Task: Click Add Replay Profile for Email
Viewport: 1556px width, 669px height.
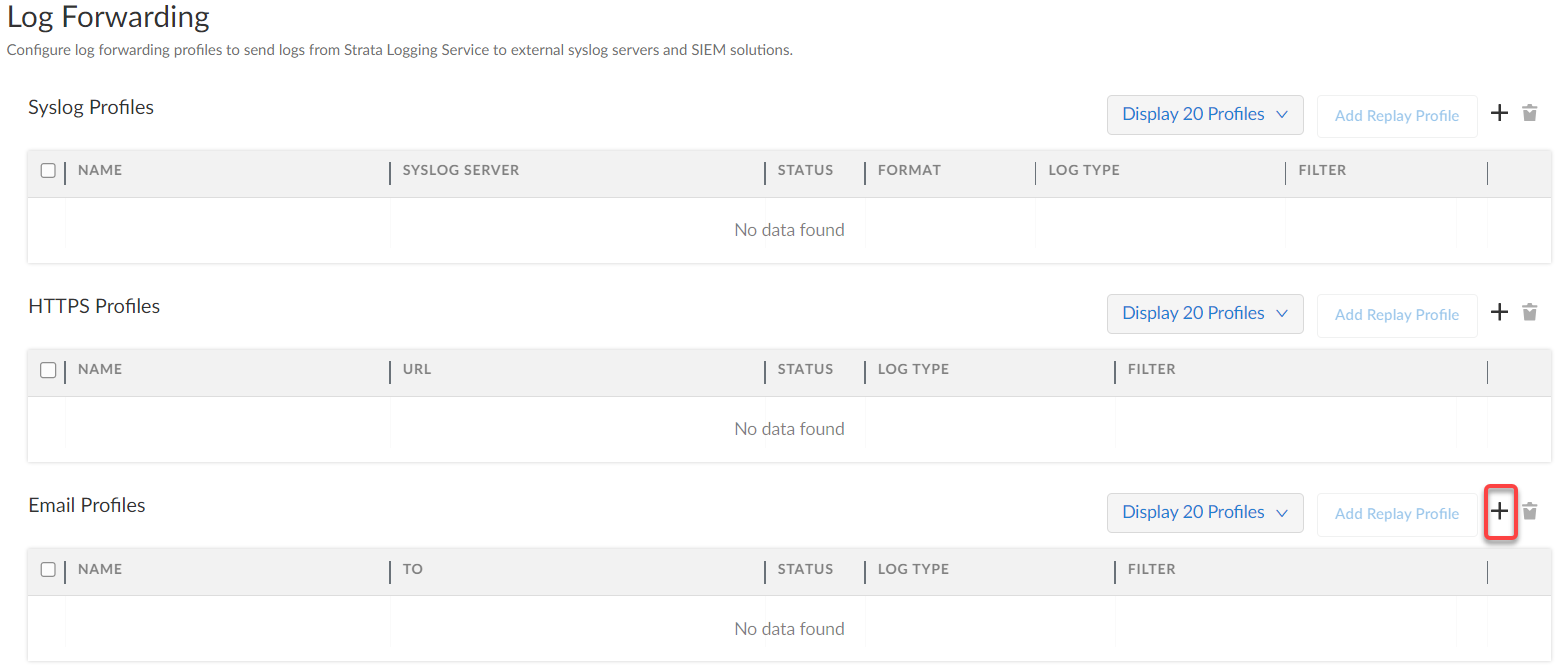Action: [1396, 514]
